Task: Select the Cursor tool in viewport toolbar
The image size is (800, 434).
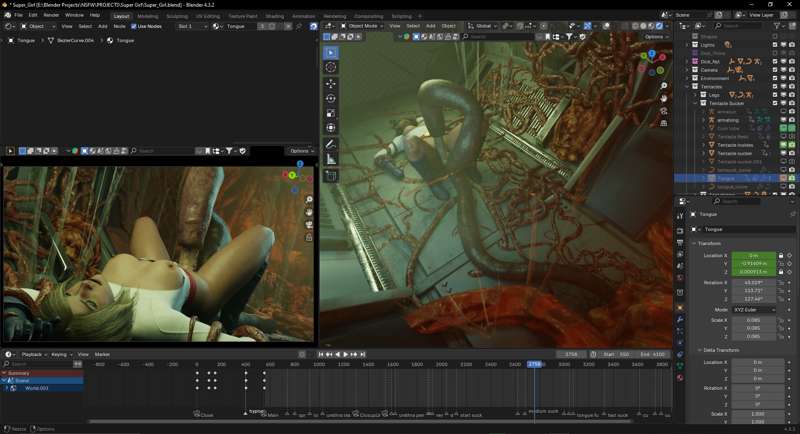Action: click(x=331, y=67)
